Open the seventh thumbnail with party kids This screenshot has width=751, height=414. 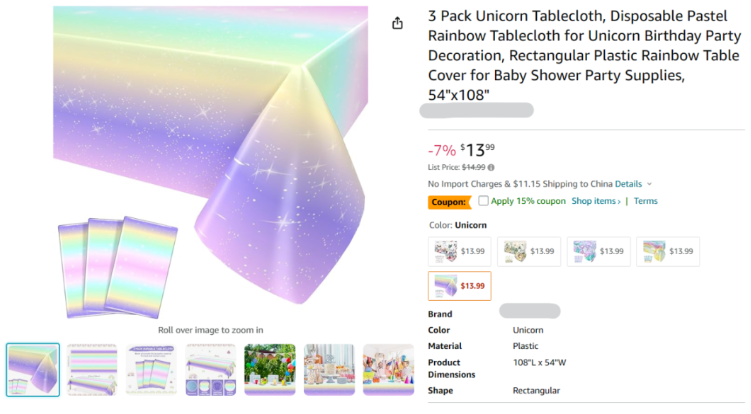click(388, 369)
